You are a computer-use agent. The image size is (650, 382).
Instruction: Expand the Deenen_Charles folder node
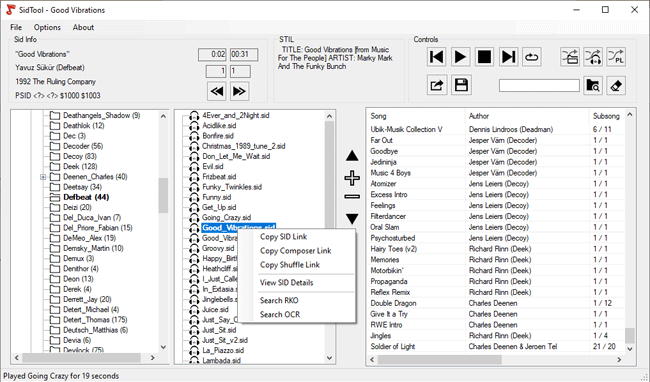43,177
